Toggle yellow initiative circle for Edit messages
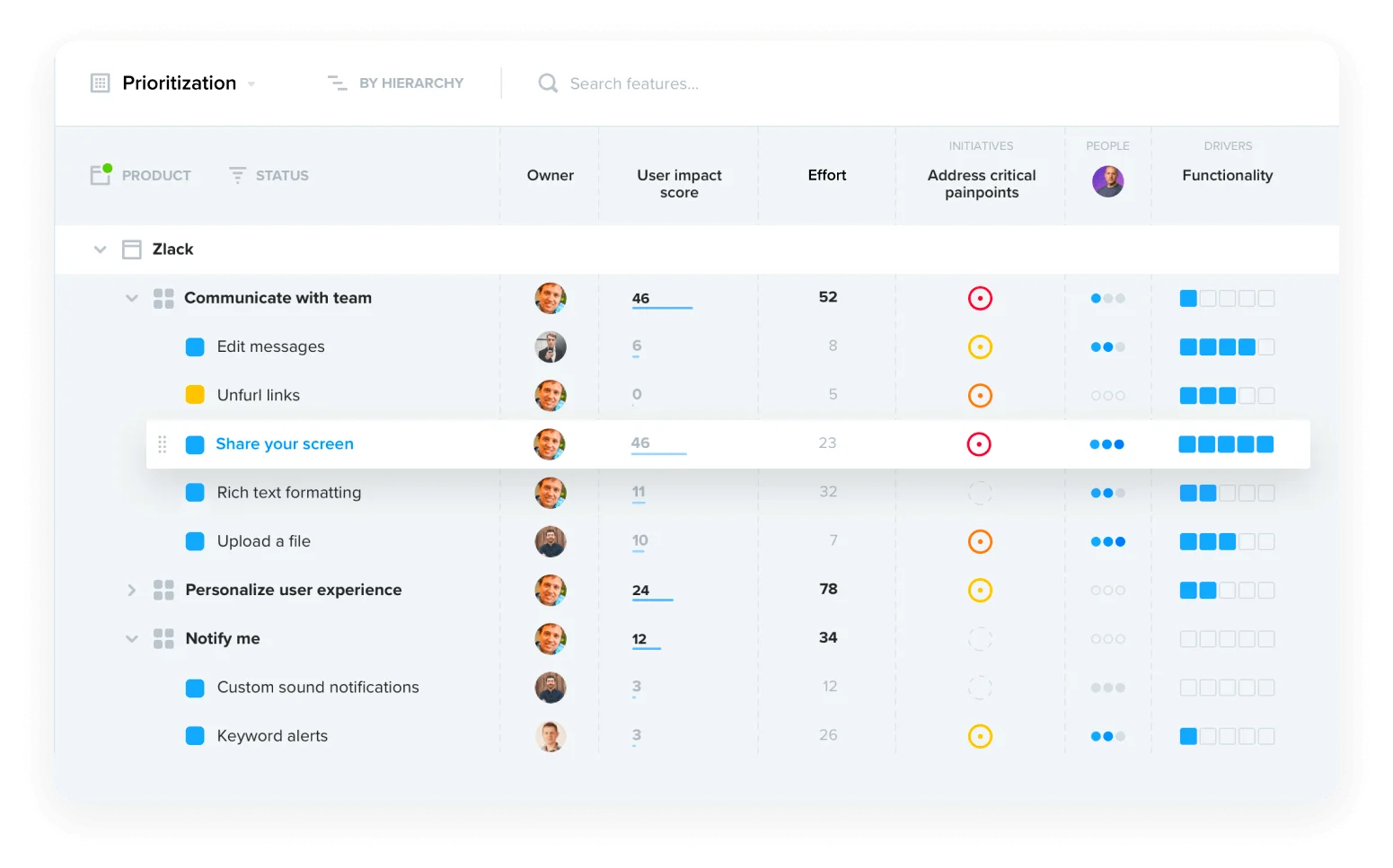This screenshot has height=868, width=1393. point(980,346)
